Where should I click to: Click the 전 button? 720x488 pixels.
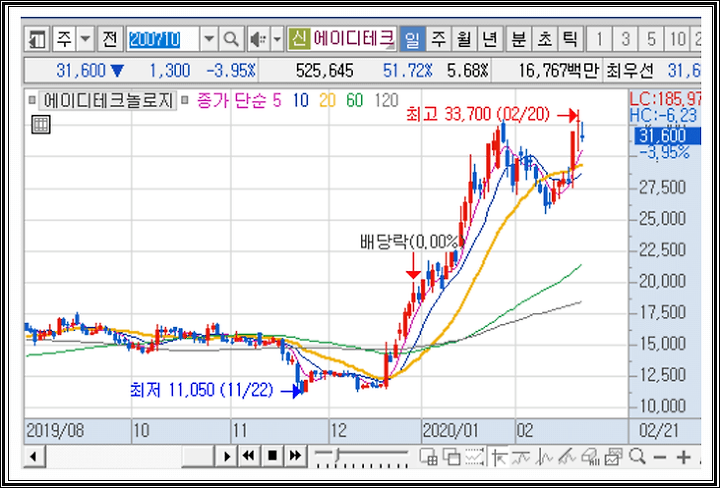(x=109, y=40)
